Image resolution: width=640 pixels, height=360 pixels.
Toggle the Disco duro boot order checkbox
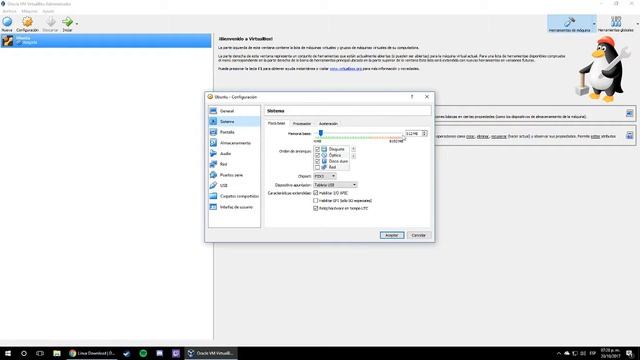317,162
